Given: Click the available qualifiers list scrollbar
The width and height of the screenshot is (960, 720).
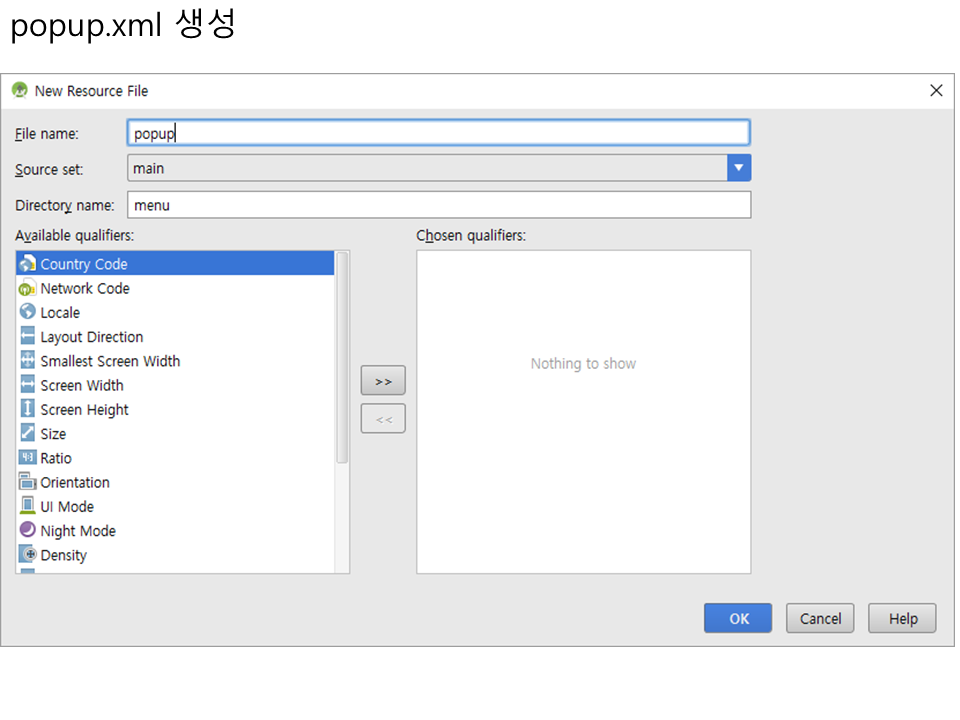Looking at the screenshot, I should pos(342,357).
